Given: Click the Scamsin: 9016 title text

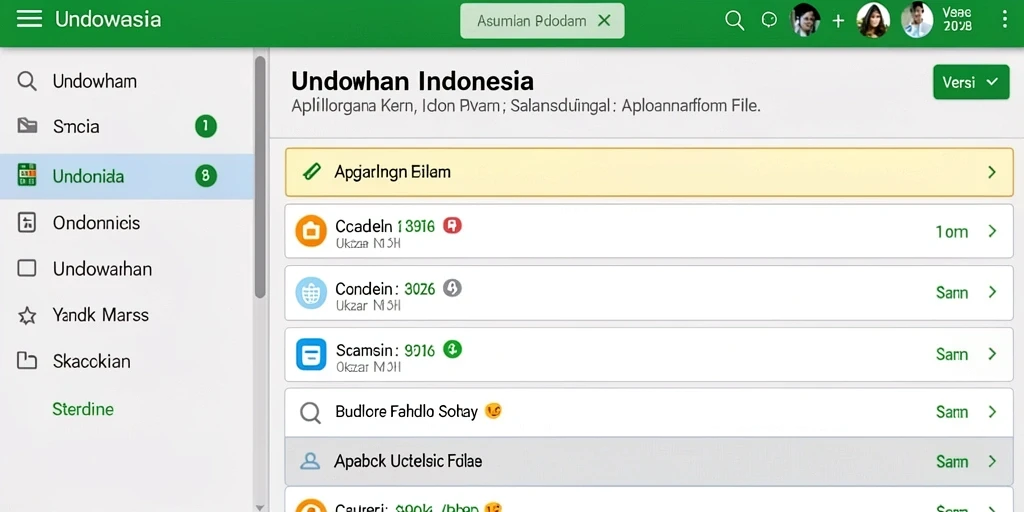Looking at the screenshot, I should pyautogui.click(x=385, y=350).
